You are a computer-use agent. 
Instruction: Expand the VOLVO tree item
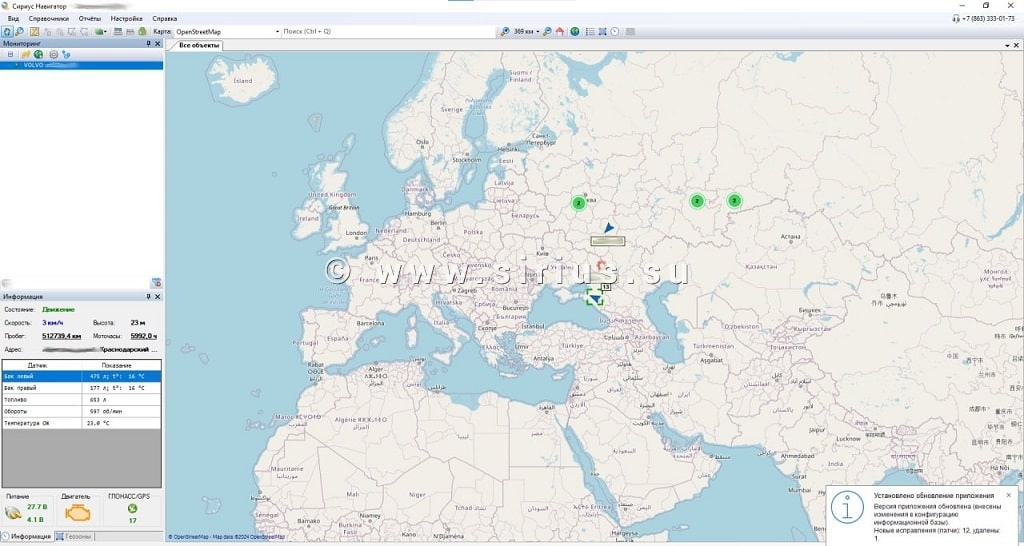[16, 65]
